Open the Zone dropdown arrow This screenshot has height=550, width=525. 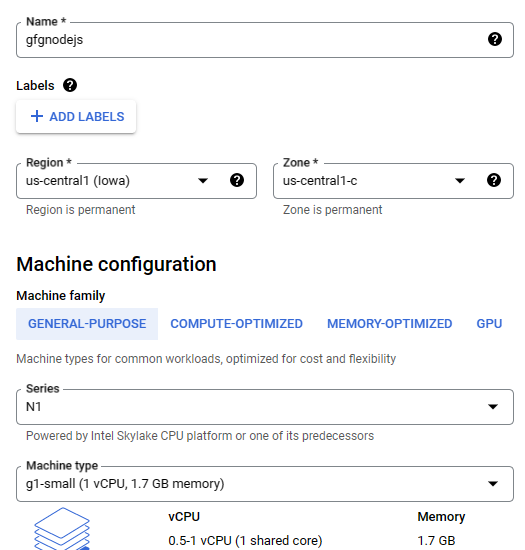click(x=460, y=181)
